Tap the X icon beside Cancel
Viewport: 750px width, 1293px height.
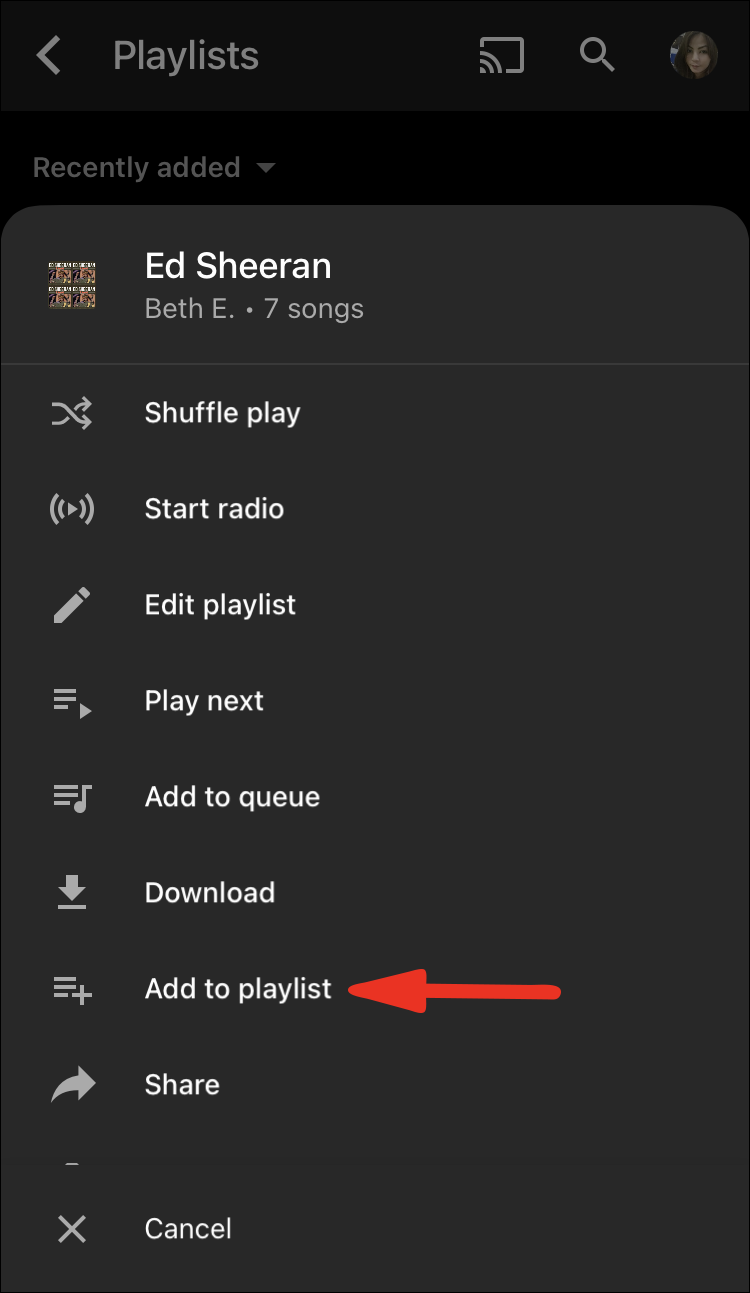pyautogui.click(x=72, y=1229)
